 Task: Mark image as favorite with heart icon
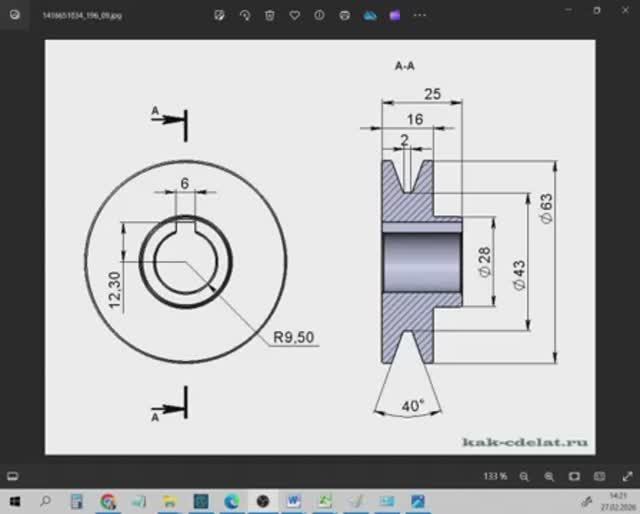[295, 16]
